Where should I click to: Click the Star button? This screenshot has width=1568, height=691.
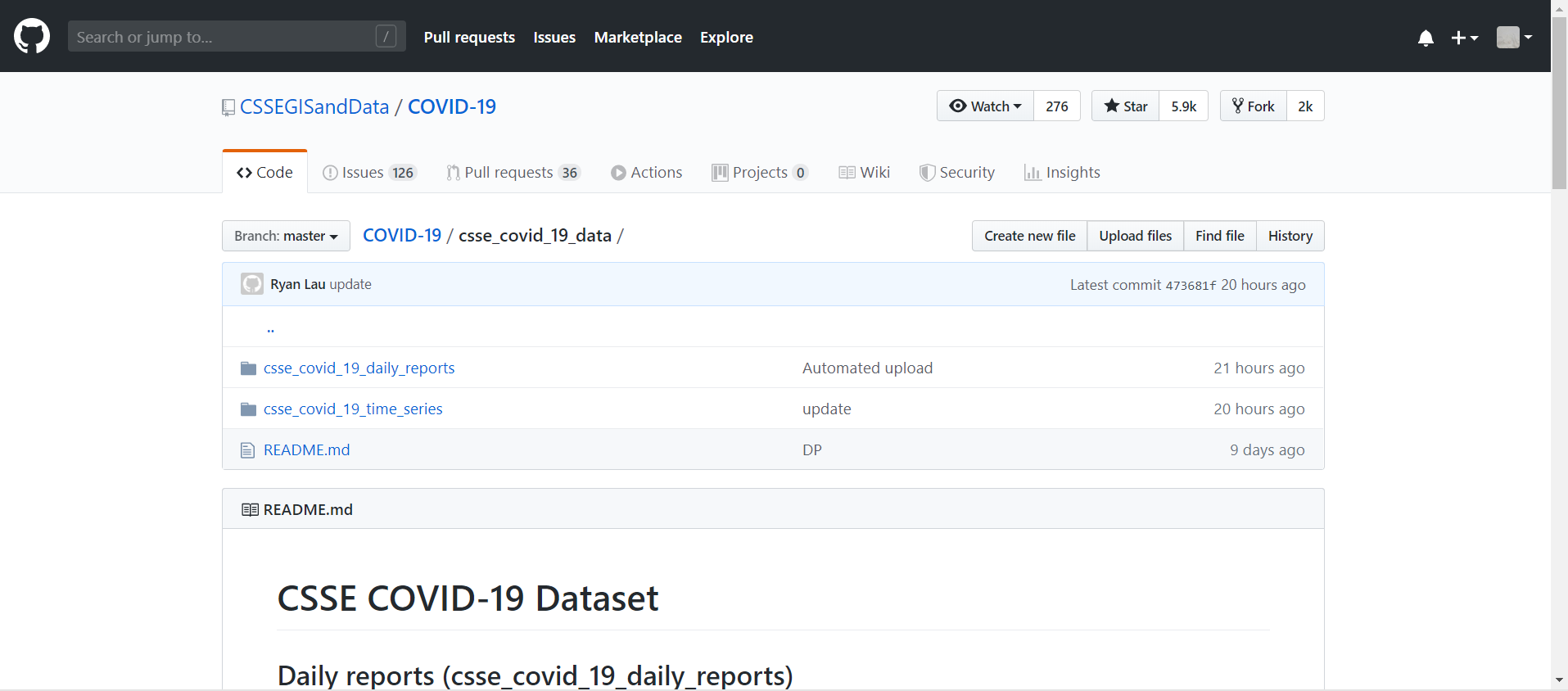(1125, 106)
